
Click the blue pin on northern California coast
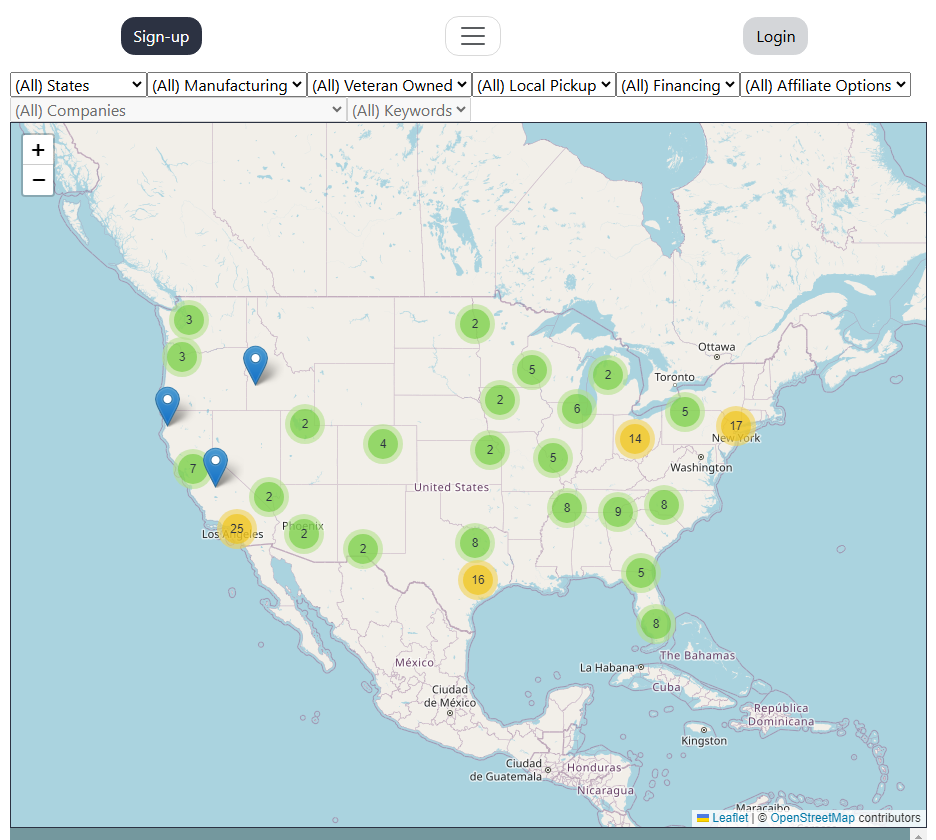(167, 406)
